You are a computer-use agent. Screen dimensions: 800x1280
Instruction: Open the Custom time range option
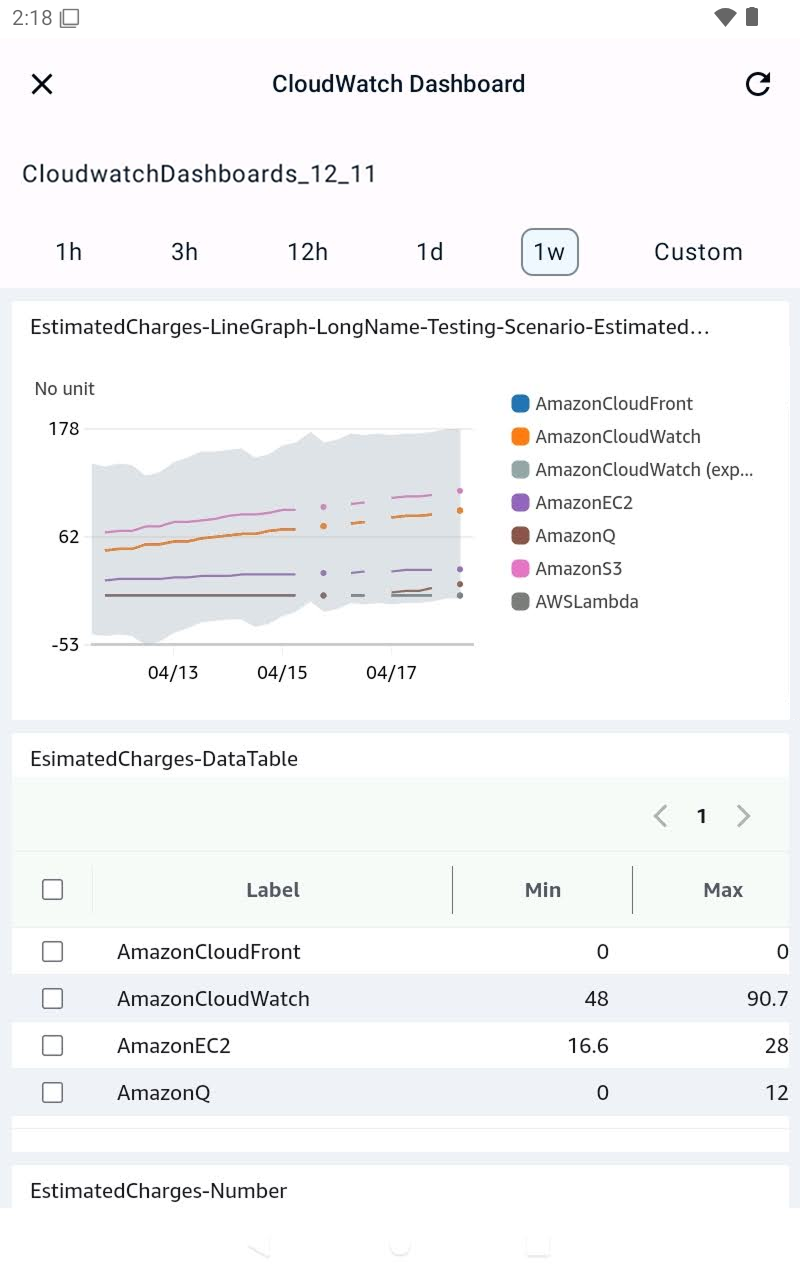point(699,252)
